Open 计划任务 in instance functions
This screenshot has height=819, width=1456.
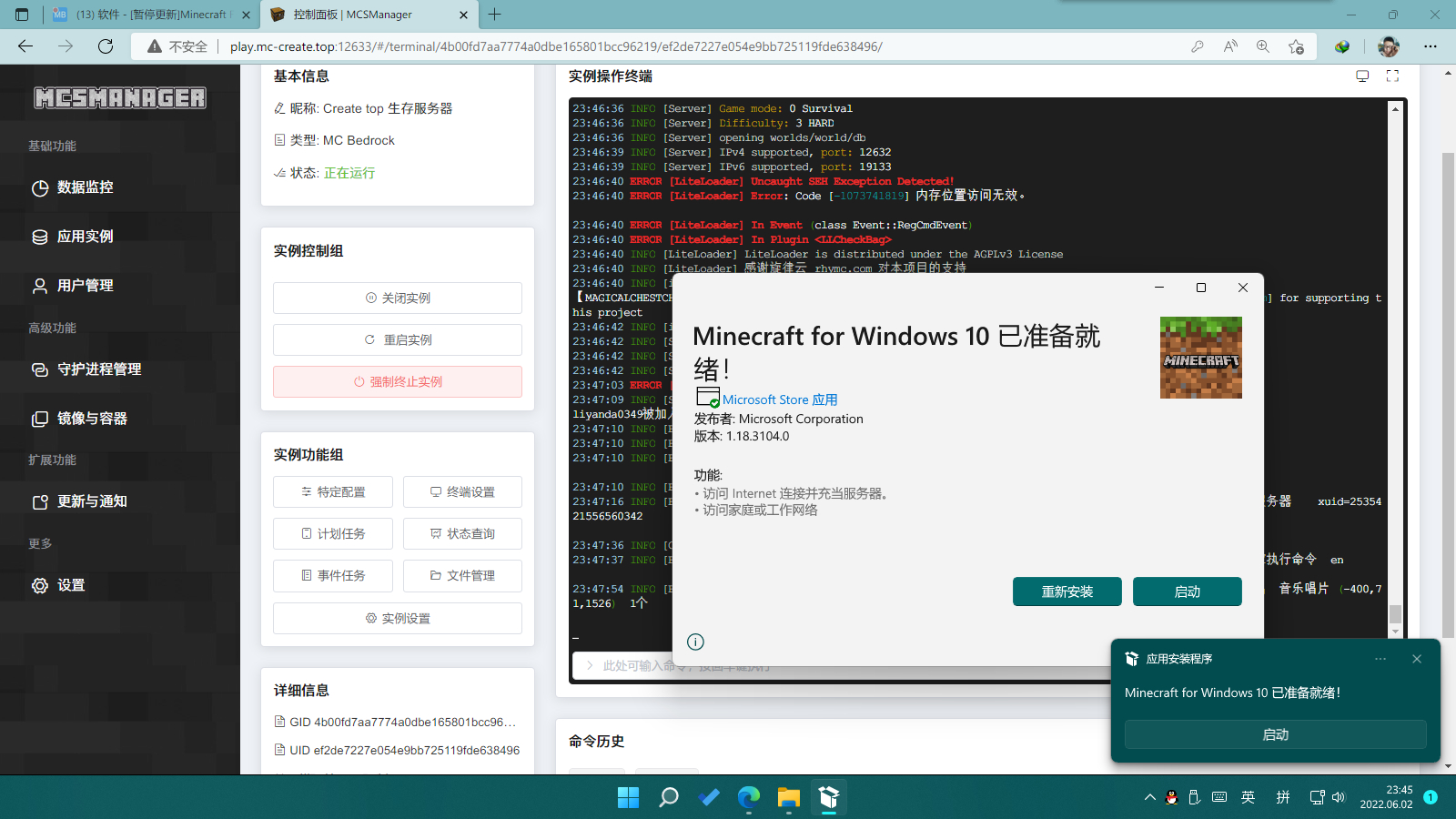pos(333,533)
